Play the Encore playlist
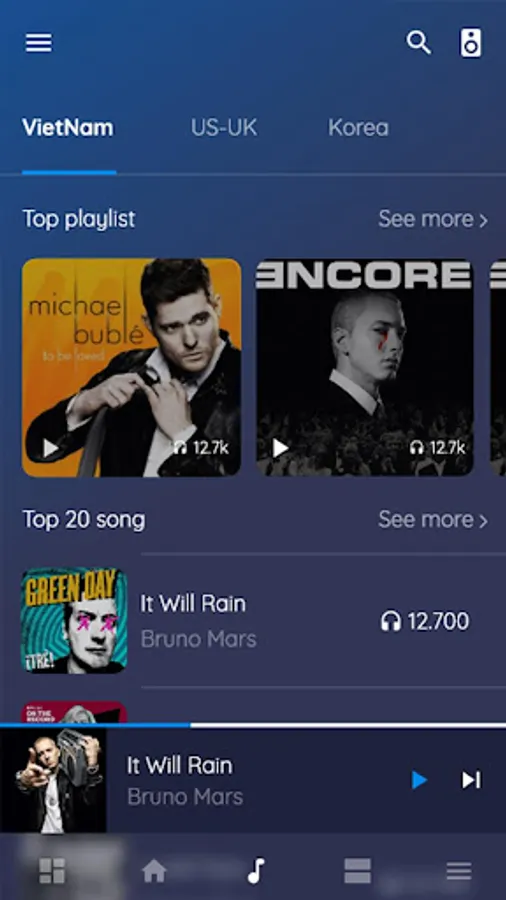The height and width of the screenshot is (900, 506). (280, 448)
